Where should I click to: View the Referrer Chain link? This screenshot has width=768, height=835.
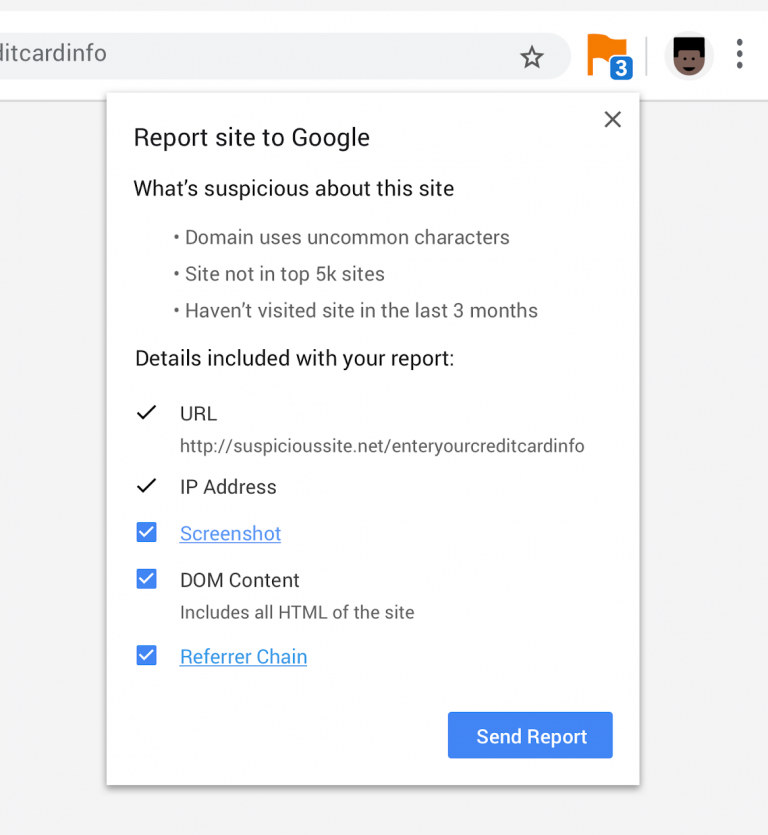click(243, 657)
